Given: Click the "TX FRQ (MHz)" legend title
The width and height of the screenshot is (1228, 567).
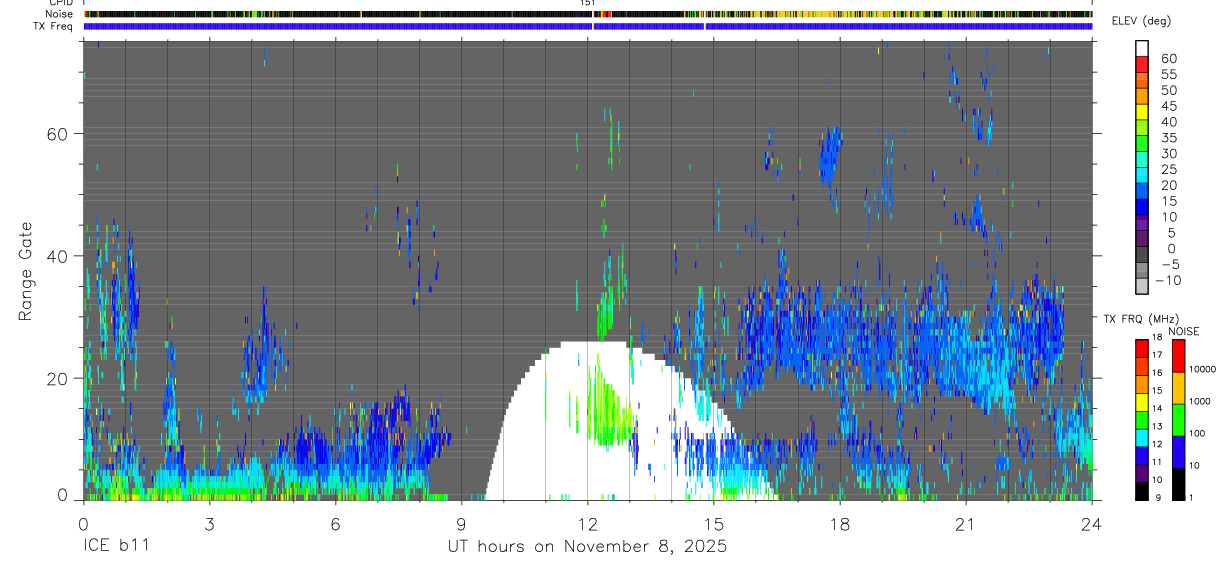Looking at the screenshot, I should (1141, 319).
